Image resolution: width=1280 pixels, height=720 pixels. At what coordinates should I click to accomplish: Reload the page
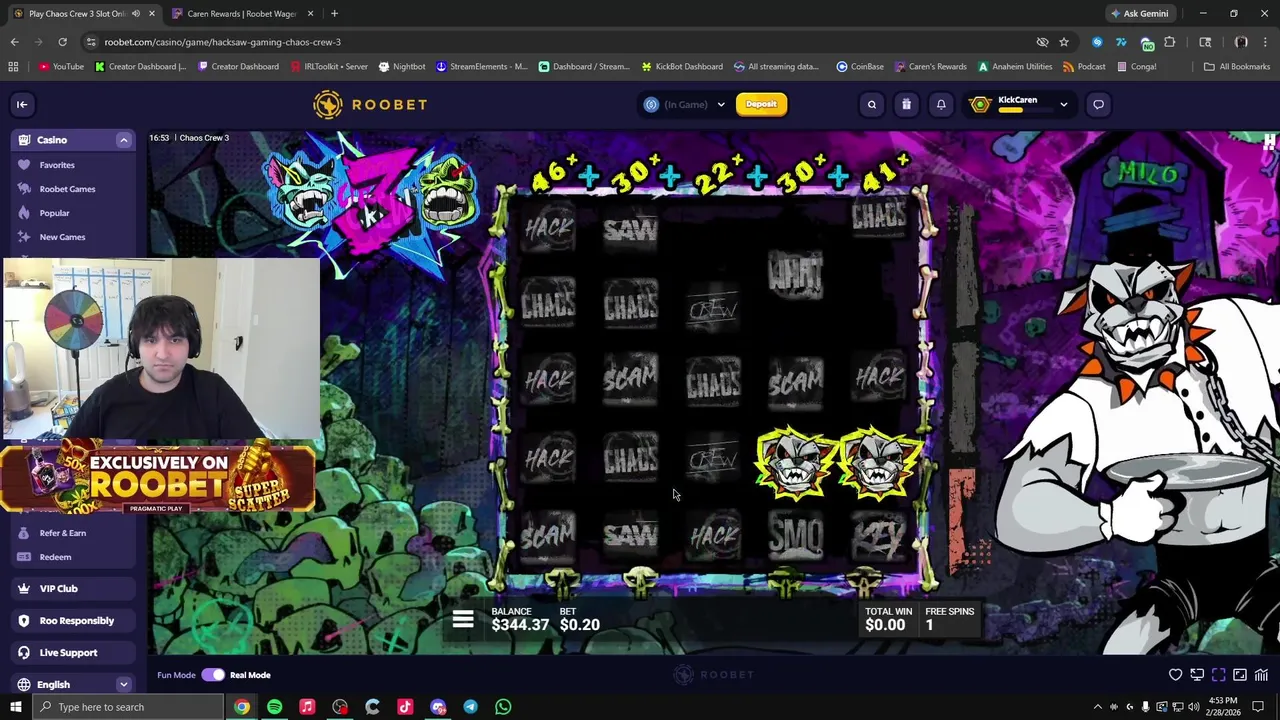(x=62, y=42)
